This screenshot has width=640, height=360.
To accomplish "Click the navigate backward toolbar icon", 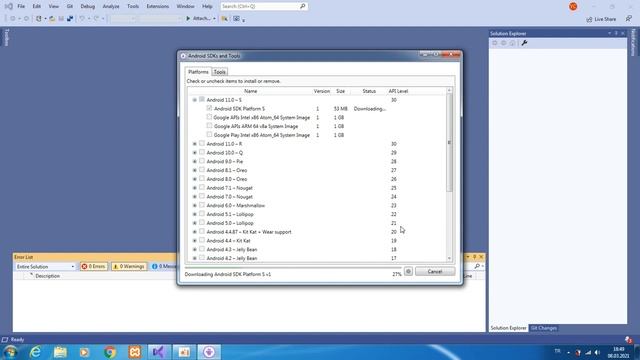I will (13, 19).
